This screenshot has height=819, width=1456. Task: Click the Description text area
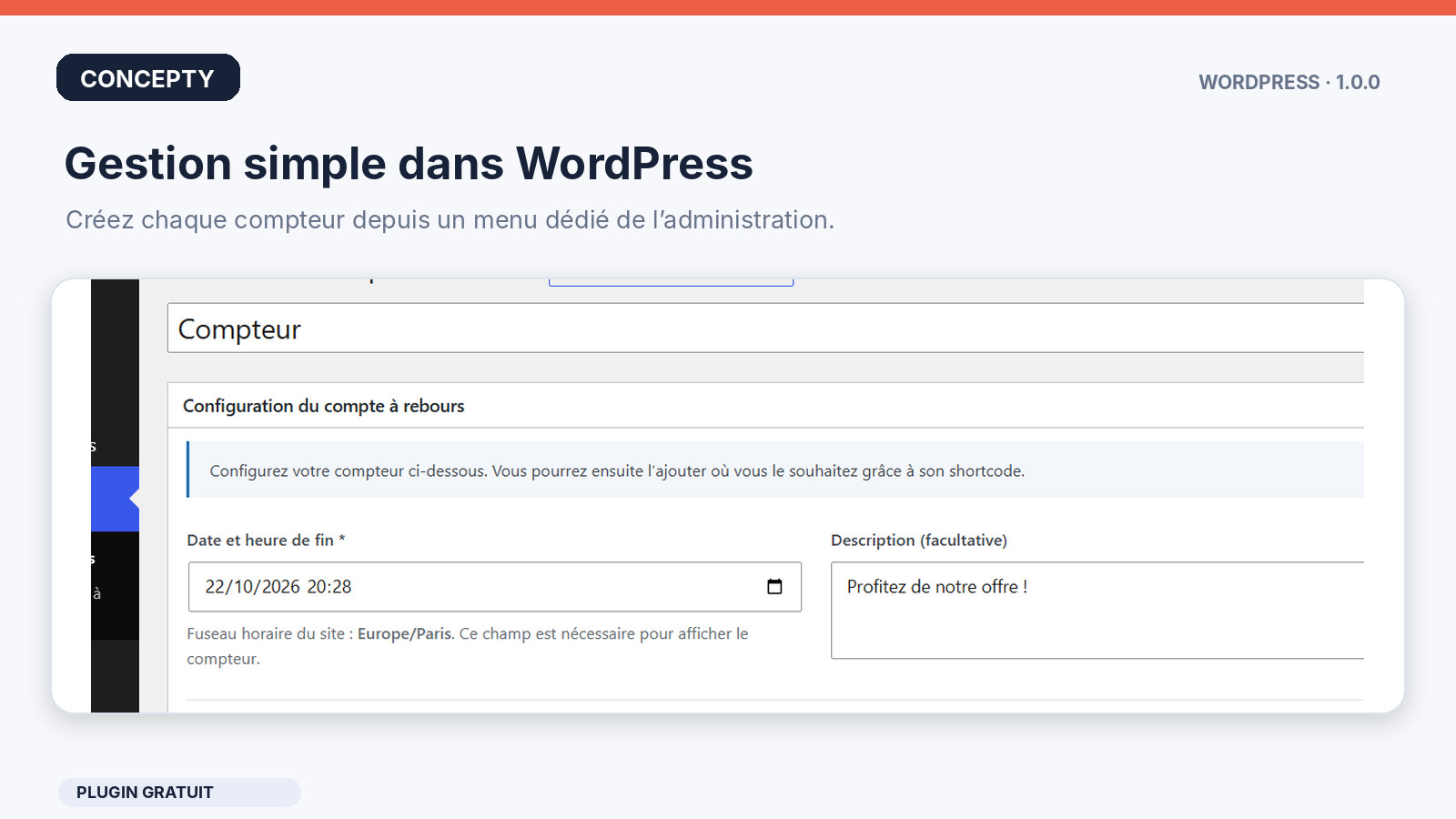point(1097,611)
